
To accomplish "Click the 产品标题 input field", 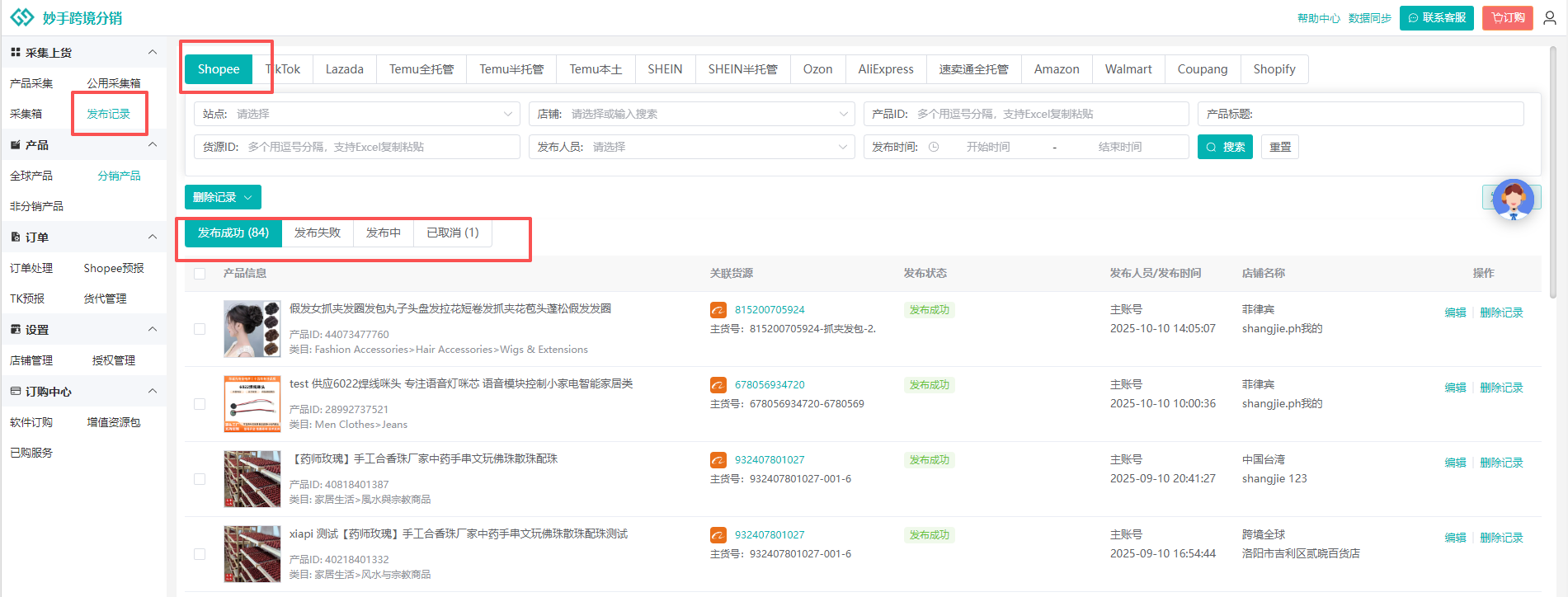I will pos(1386,114).
